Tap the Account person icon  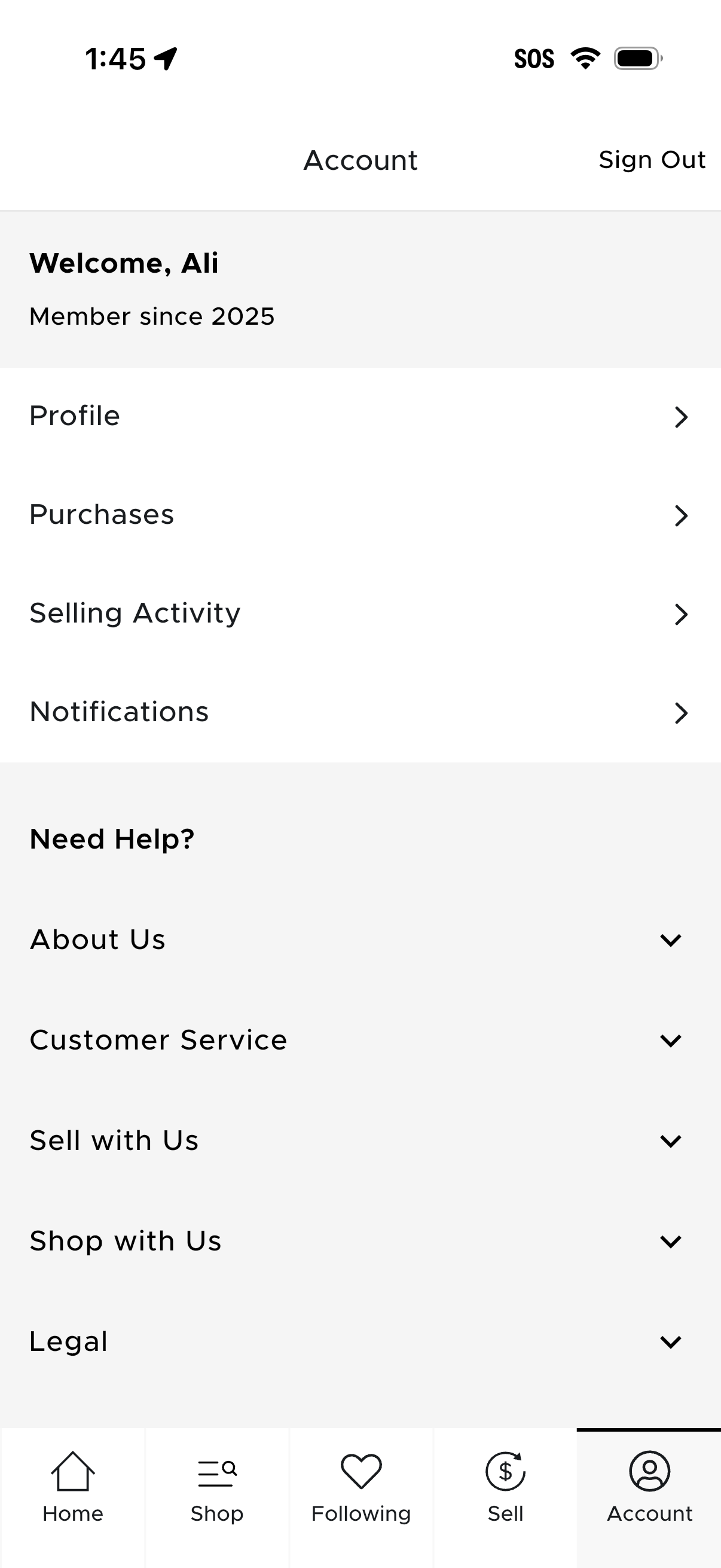point(649,1471)
